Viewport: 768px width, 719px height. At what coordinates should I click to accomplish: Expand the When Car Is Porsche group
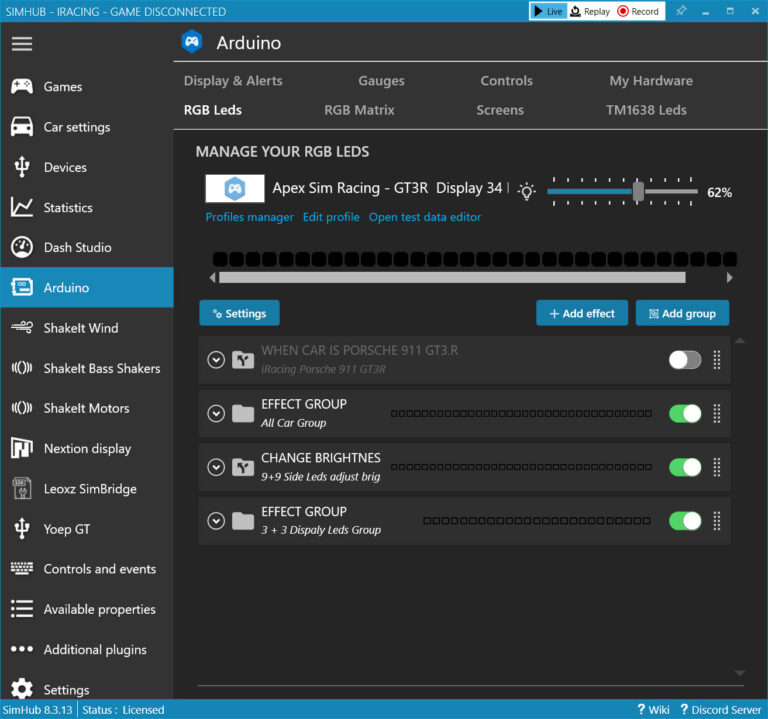[216, 360]
